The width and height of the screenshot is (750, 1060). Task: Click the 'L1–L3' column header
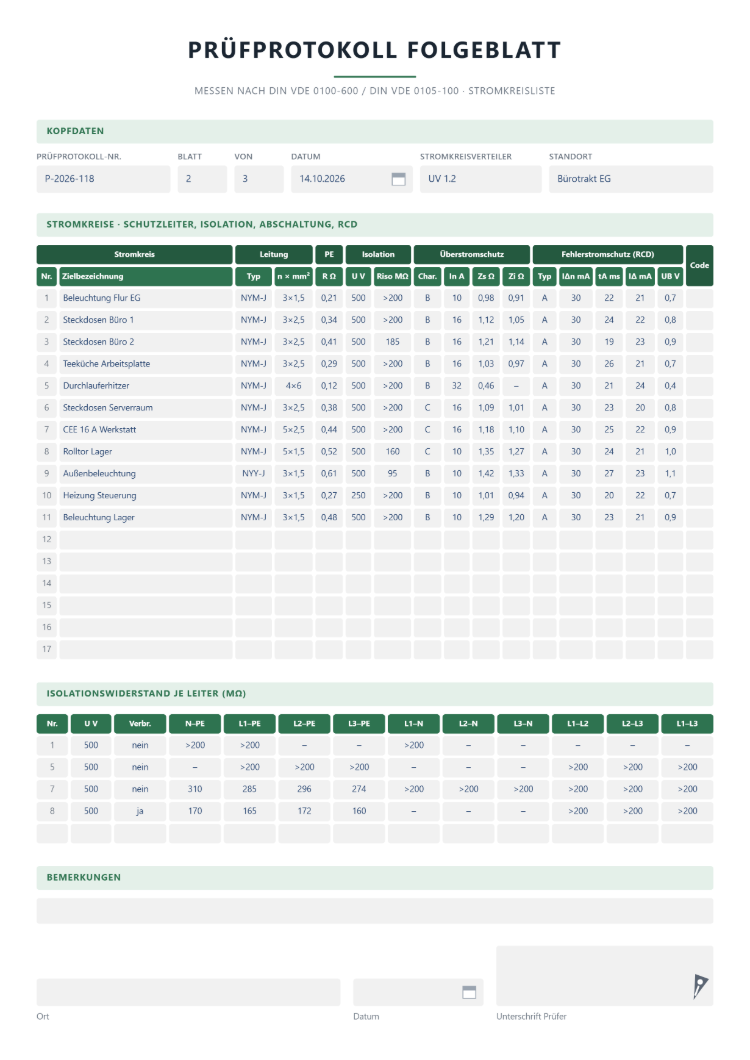(x=687, y=724)
